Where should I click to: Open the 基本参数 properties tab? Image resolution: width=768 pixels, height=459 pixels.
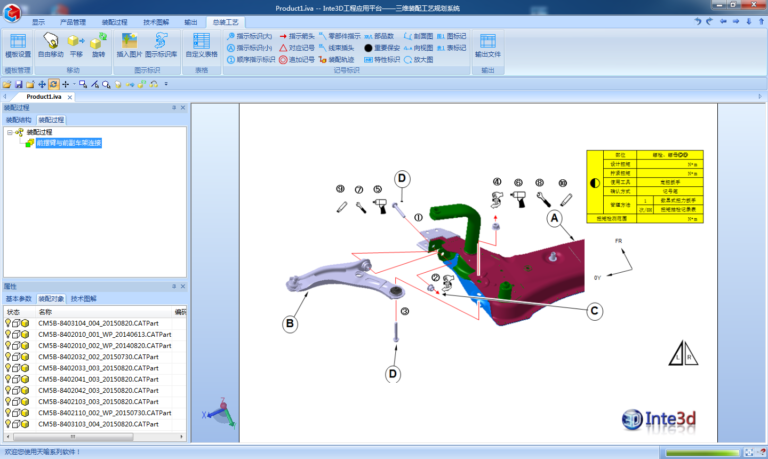(x=19, y=299)
